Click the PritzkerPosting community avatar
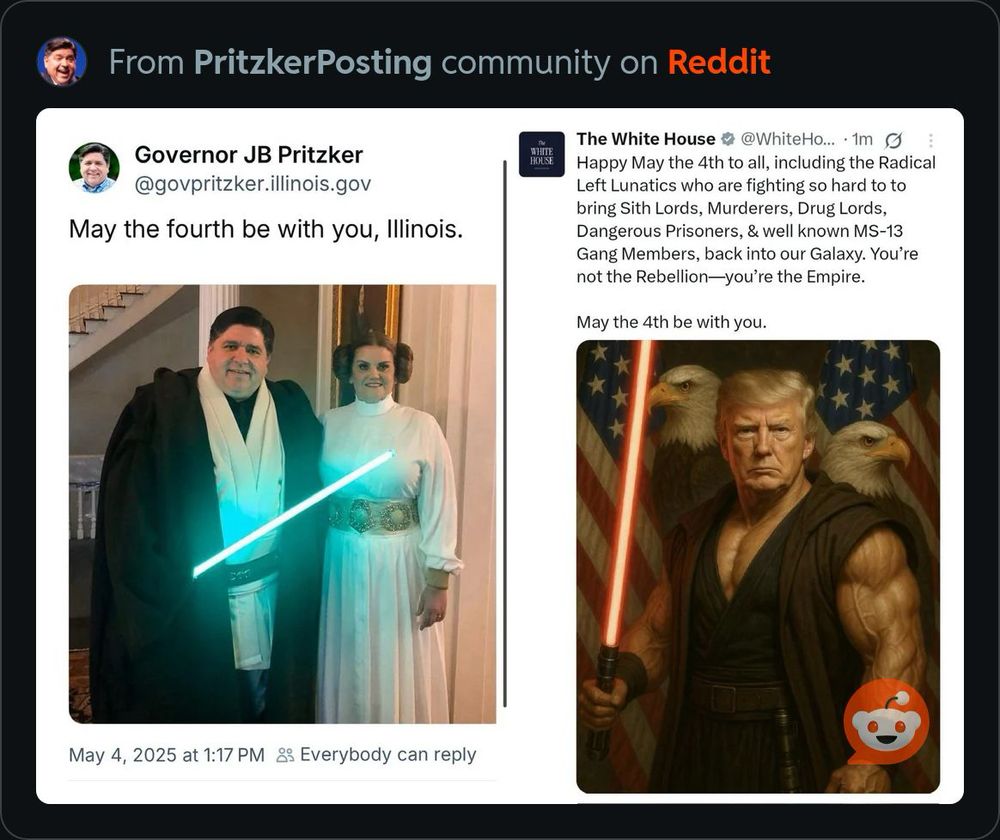Viewport: 1000px width, 840px height. pos(61,61)
